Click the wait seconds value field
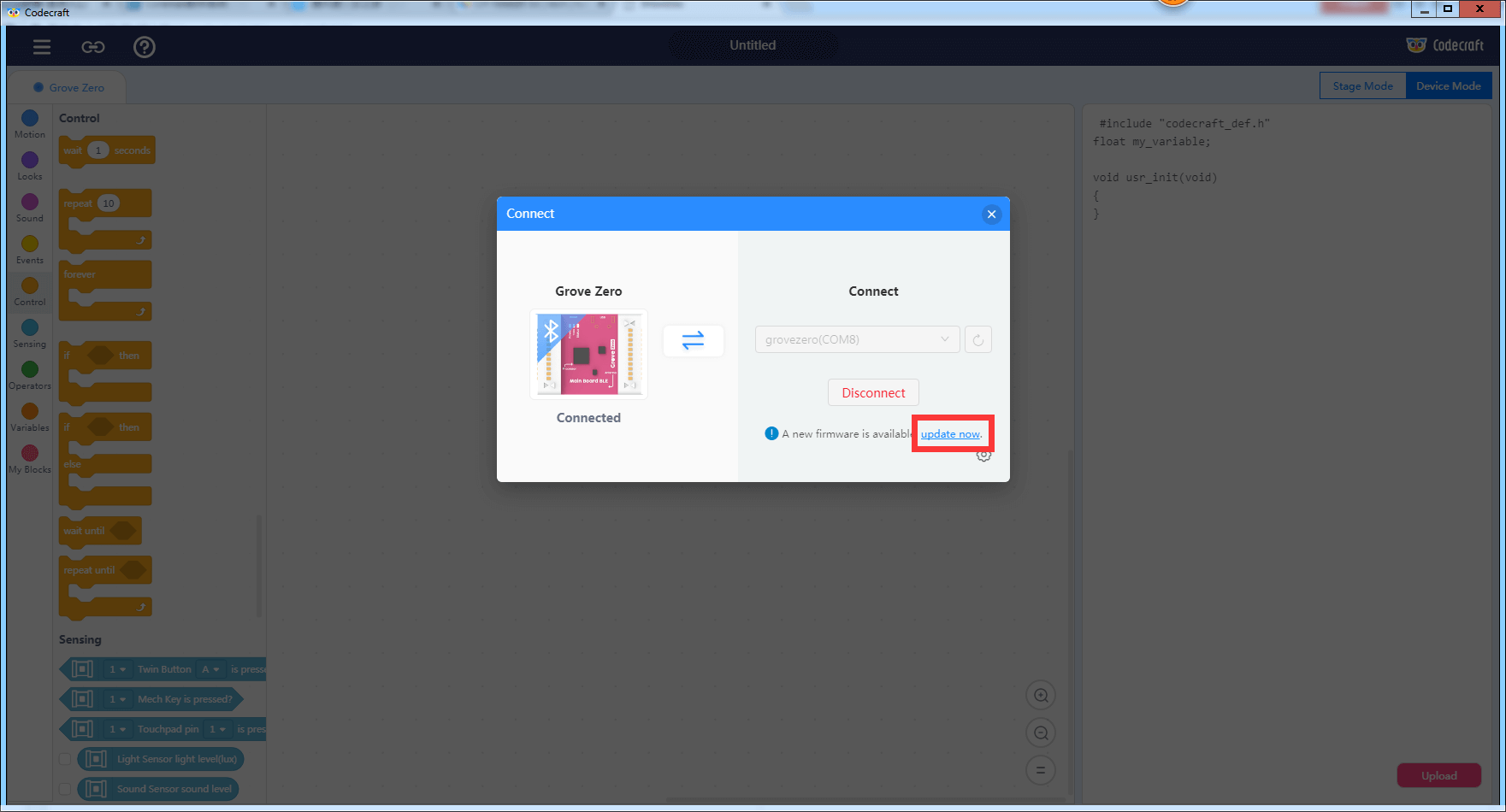Viewport: 1506px width, 812px height. tap(98, 150)
